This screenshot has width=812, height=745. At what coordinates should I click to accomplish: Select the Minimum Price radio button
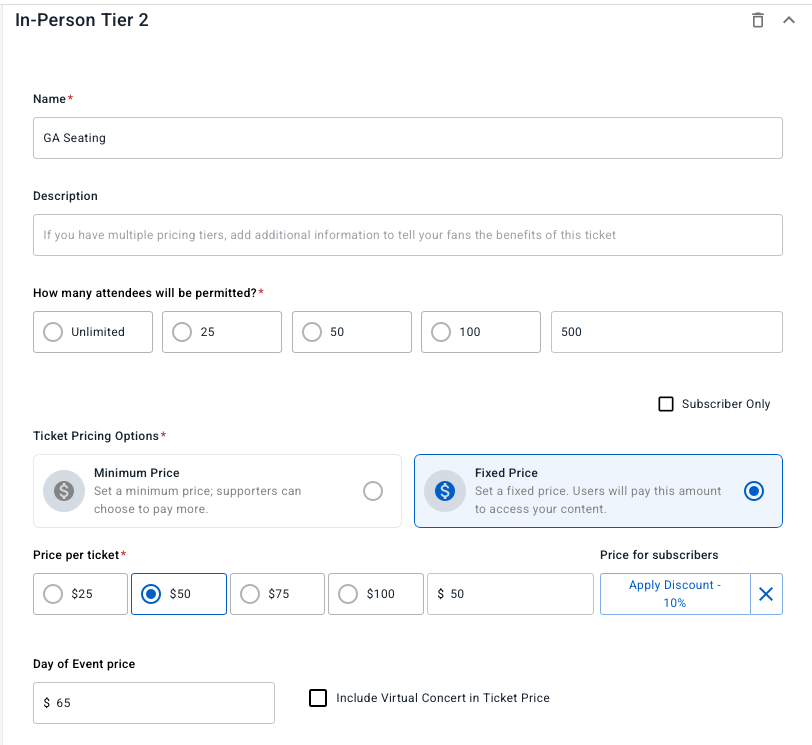[373, 491]
